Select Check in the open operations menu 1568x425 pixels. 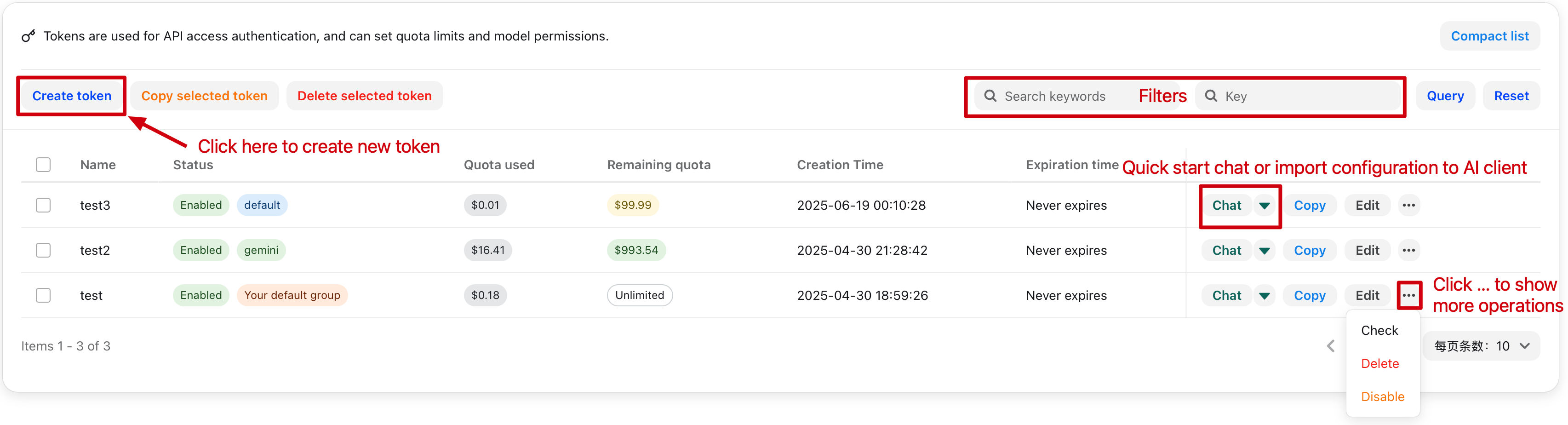coord(1379,330)
